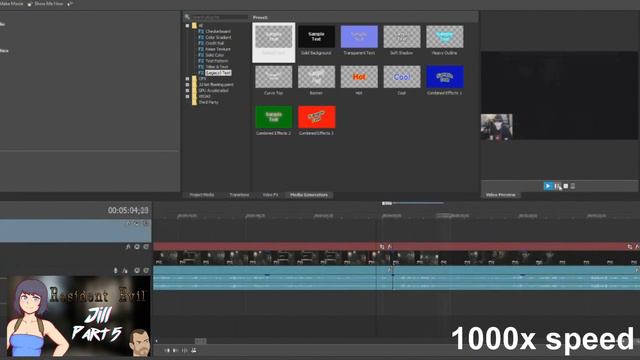Image resolution: width=640 pixels, height=360 pixels.
Task: Stop the video preview playback
Action: [566, 186]
